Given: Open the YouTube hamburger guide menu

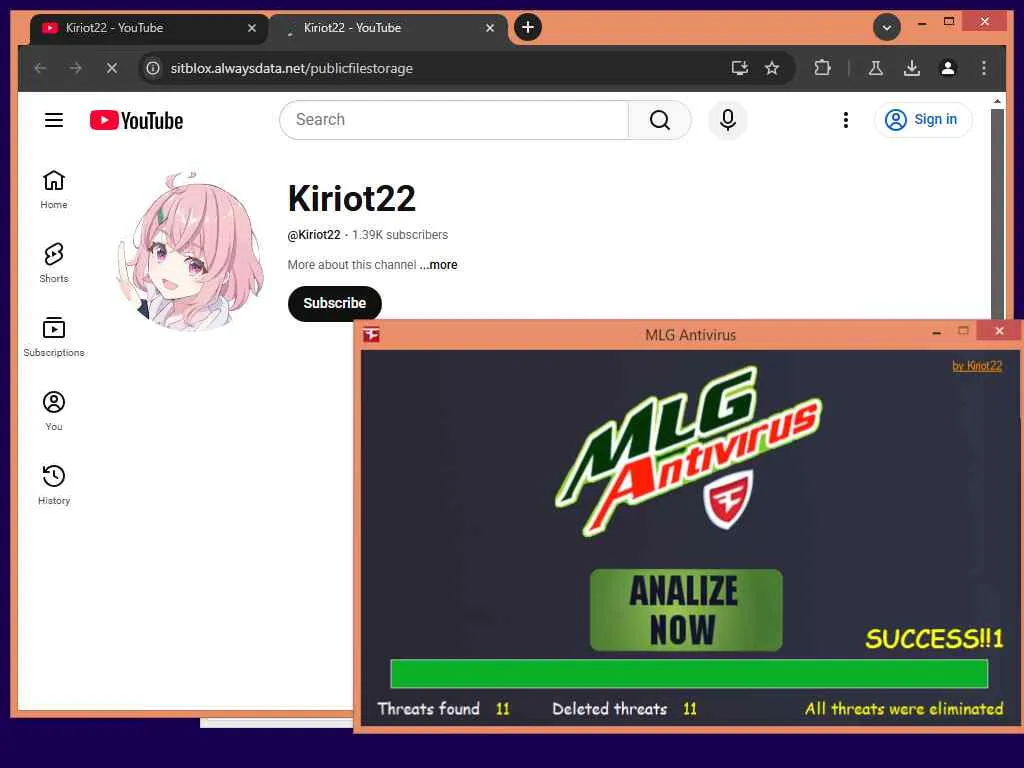Looking at the screenshot, I should (54, 120).
